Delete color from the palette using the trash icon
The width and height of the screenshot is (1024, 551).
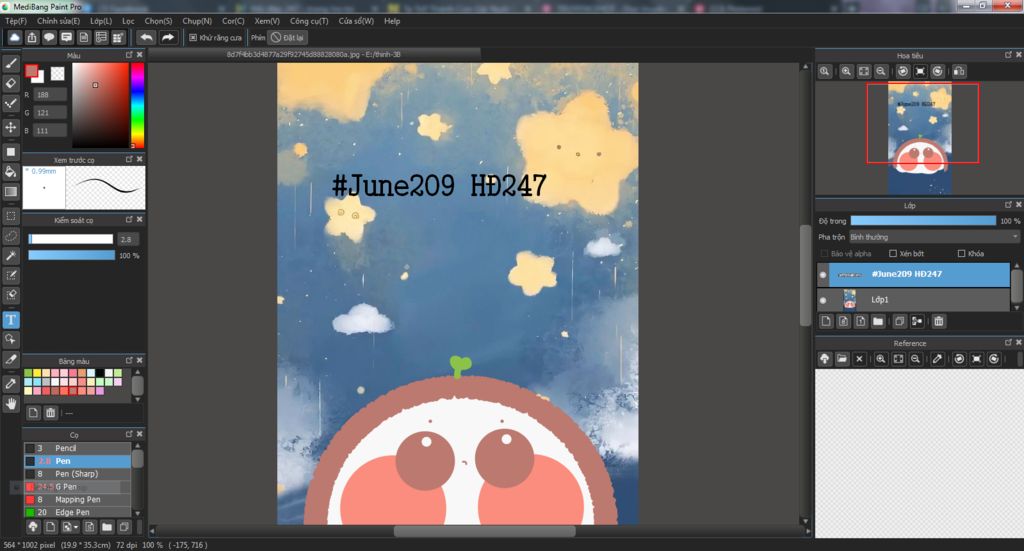(50, 413)
